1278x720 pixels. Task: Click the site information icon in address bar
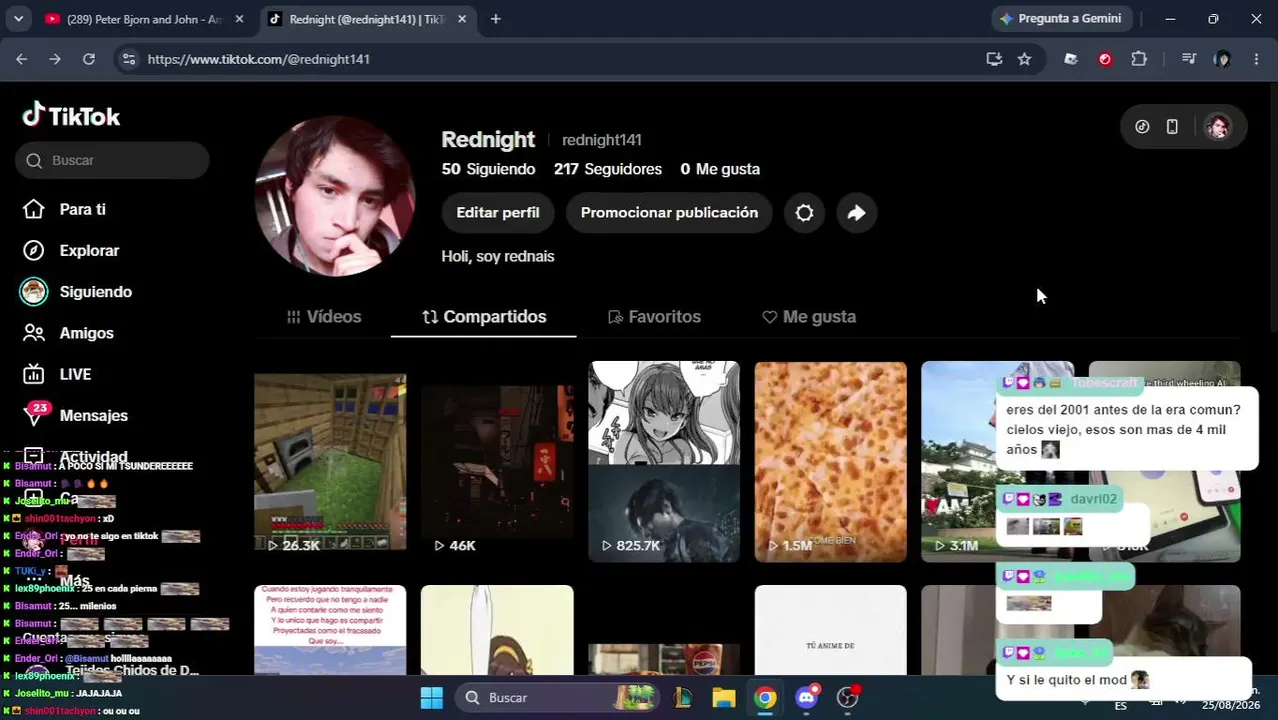coord(128,59)
